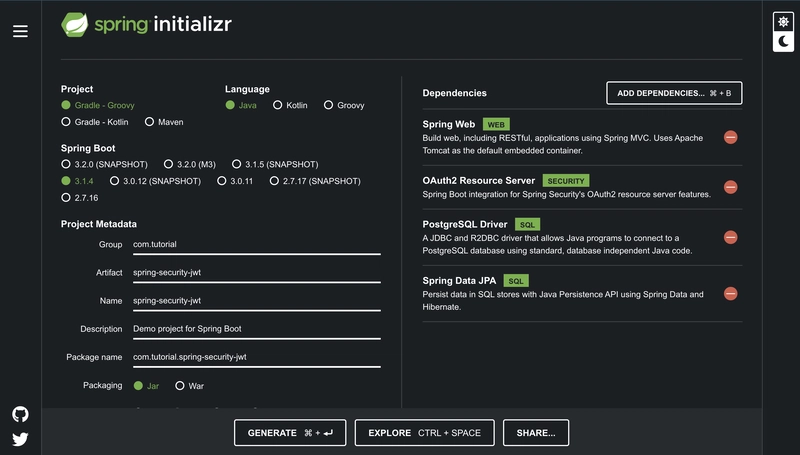Image resolution: width=800 pixels, height=455 pixels.
Task: Click the Description input field
Action: click(257, 329)
